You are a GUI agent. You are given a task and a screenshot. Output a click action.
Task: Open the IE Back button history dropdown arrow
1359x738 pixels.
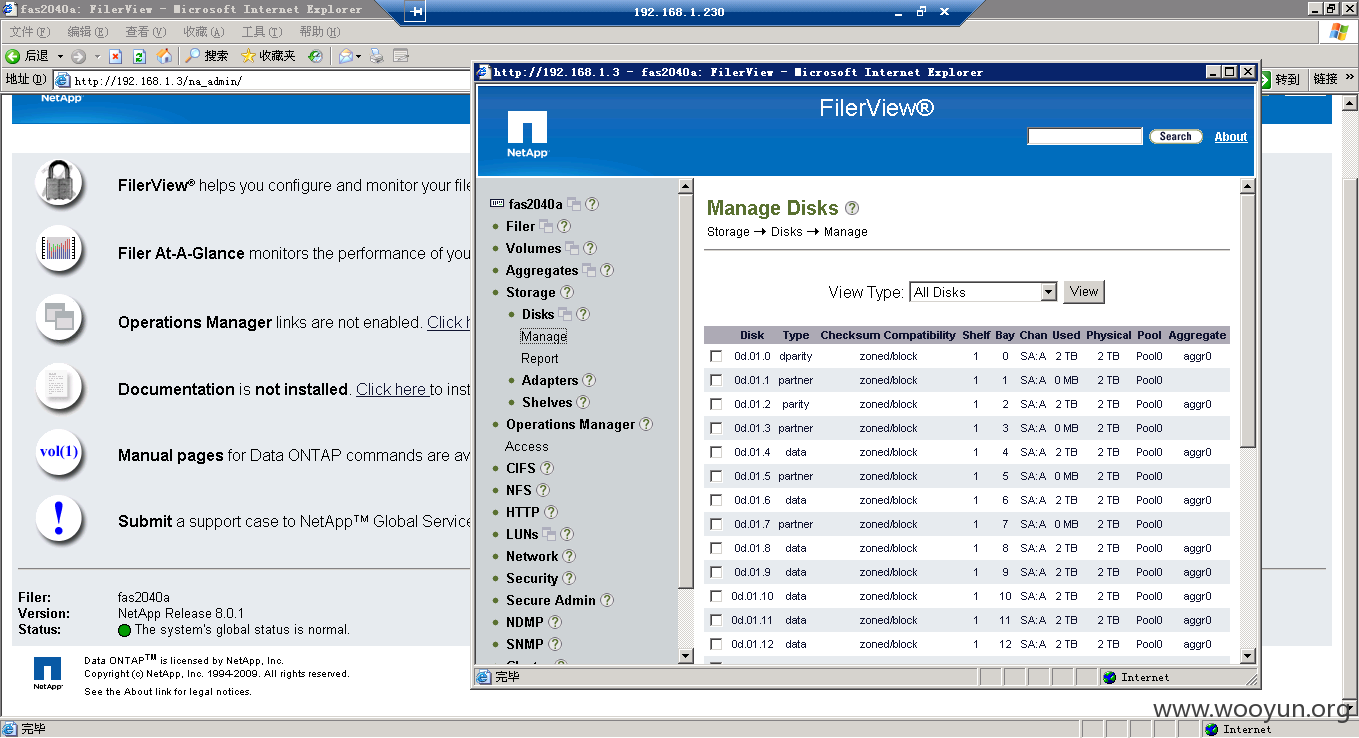click(x=60, y=56)
